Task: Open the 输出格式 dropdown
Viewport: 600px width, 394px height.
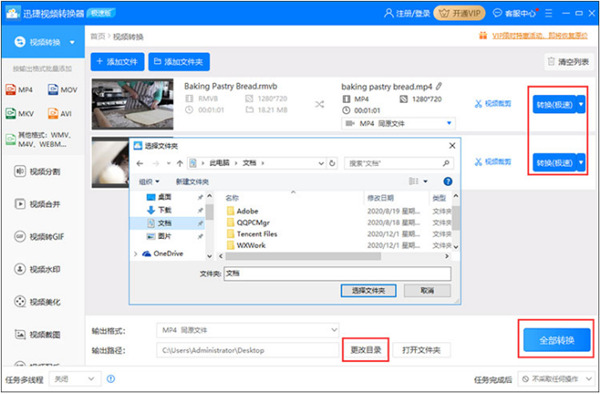Action: click(x=248, y=330)
